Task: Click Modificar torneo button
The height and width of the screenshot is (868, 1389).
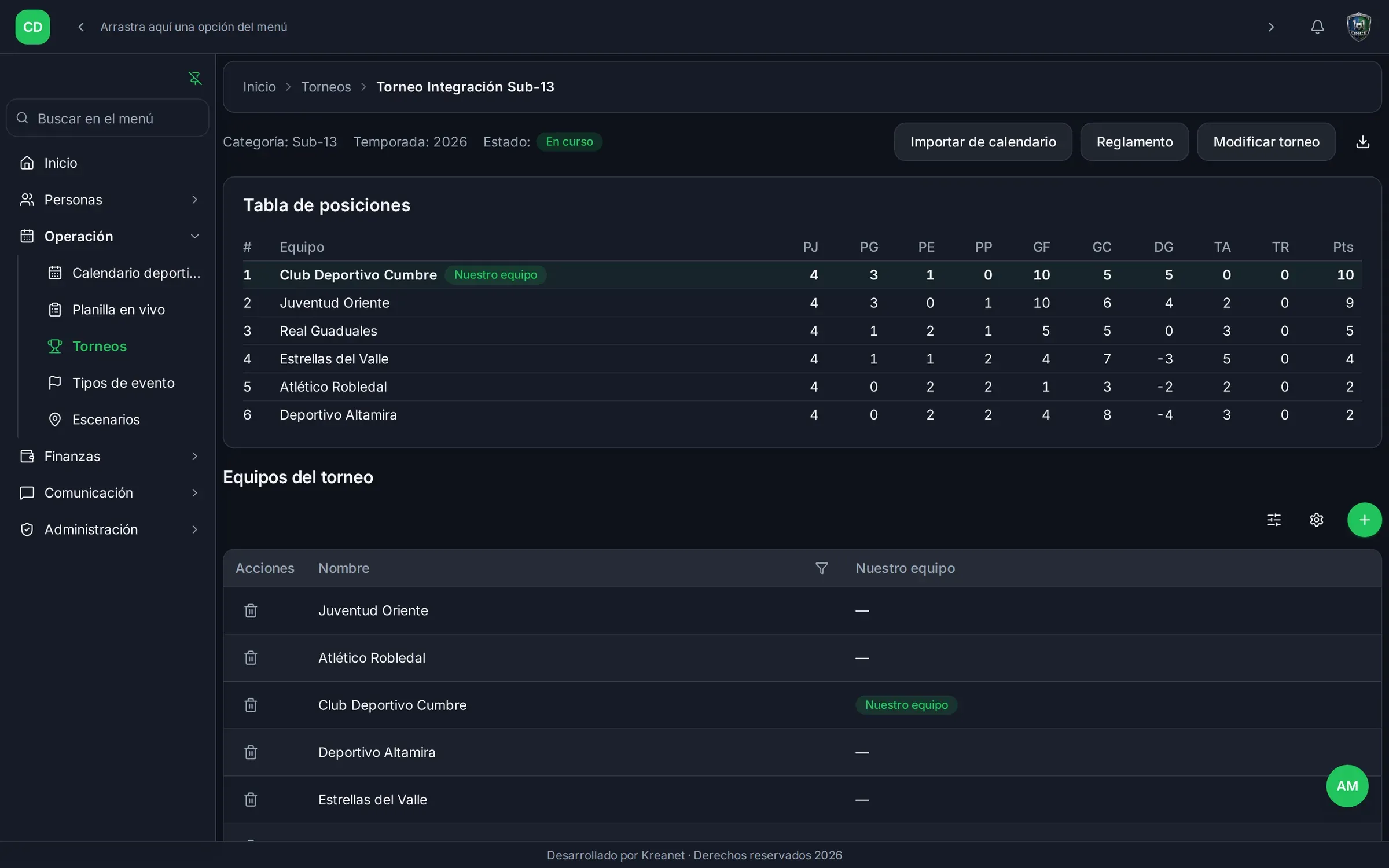Action: pyautogui.click(x=1266, y=142)
